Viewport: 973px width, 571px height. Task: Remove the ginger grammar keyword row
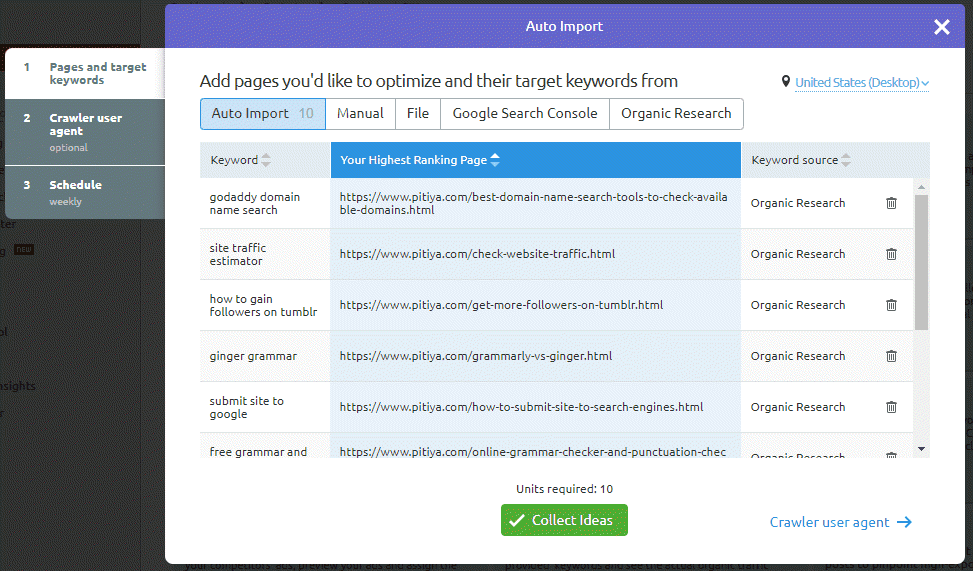click(891, 356)
